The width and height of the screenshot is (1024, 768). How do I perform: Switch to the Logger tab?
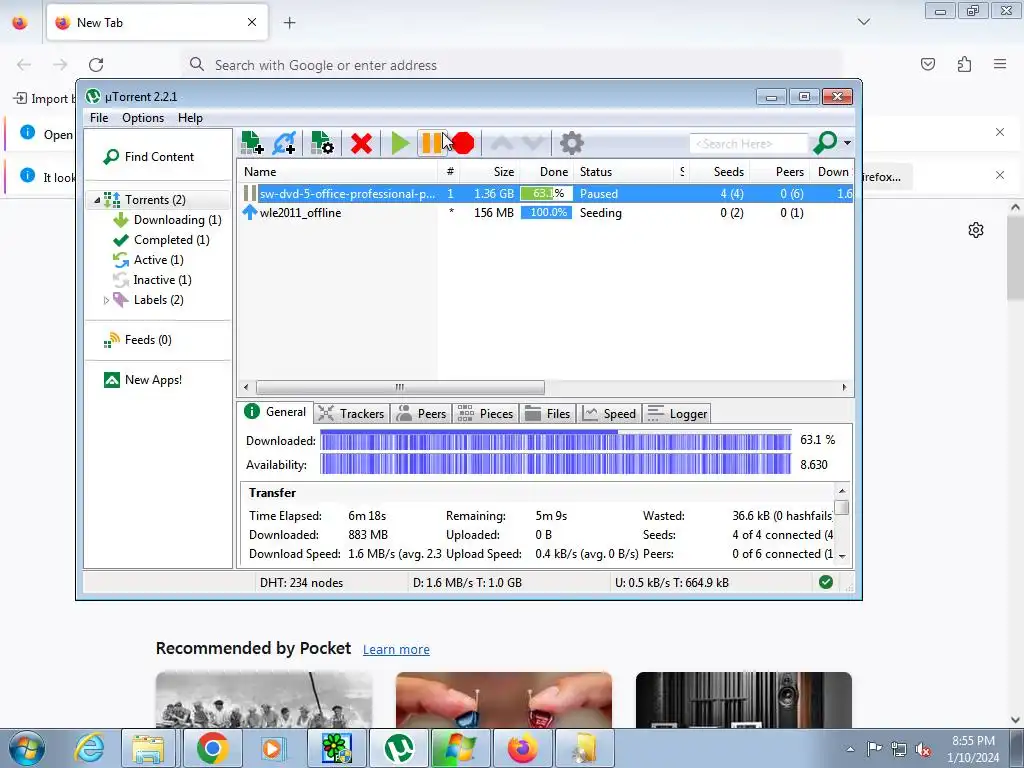pos(677,413)
